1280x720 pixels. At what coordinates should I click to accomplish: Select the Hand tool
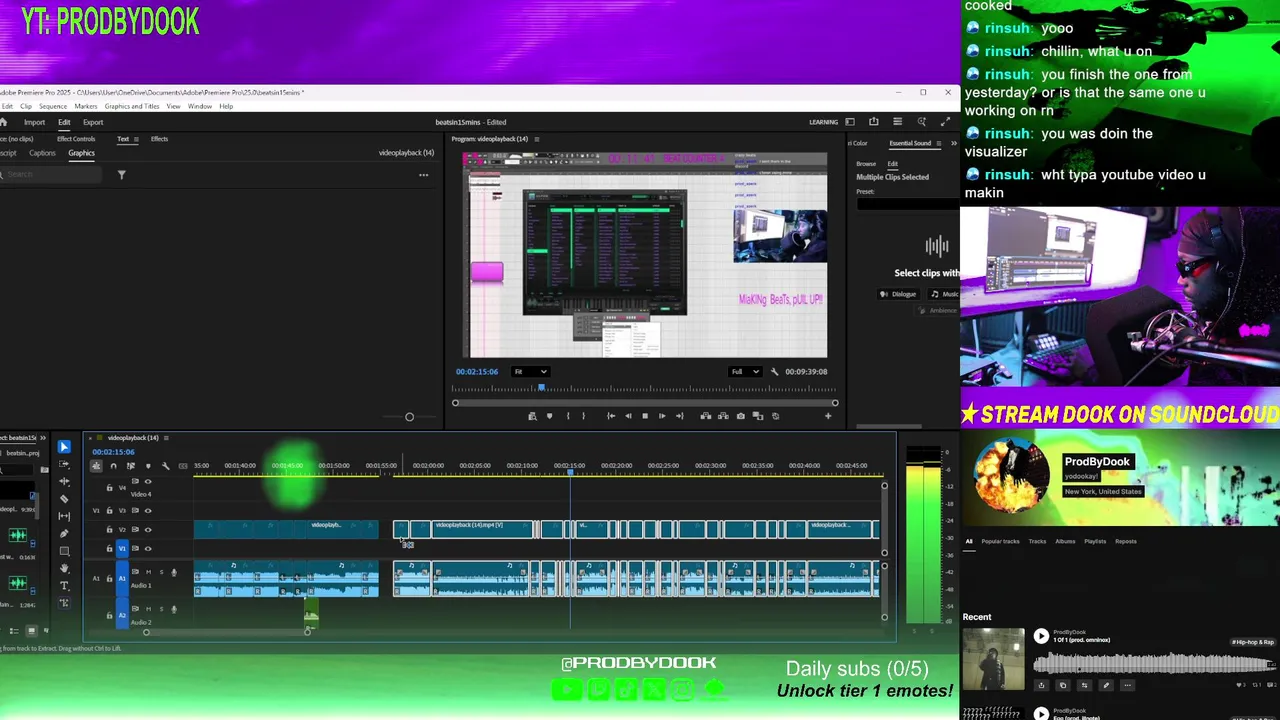tap(64, 568)
